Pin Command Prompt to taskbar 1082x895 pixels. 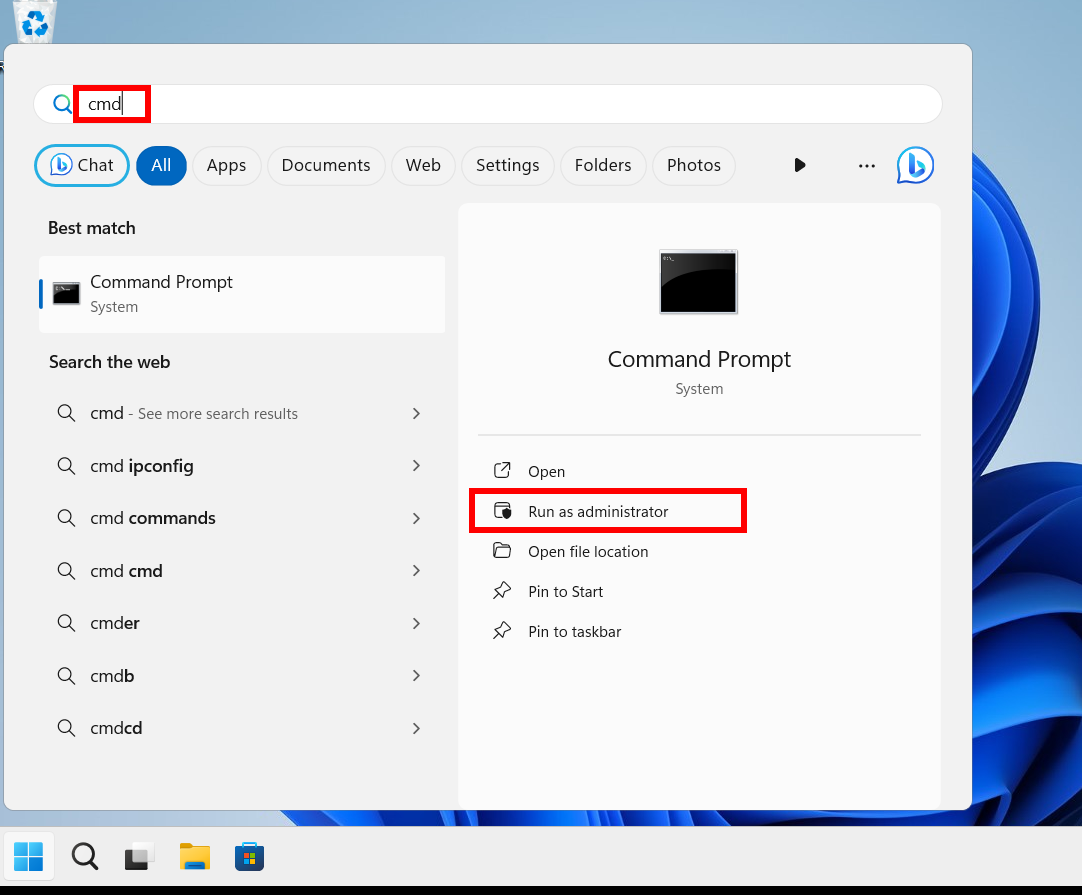pyautogui.click(x=574, y=632)
